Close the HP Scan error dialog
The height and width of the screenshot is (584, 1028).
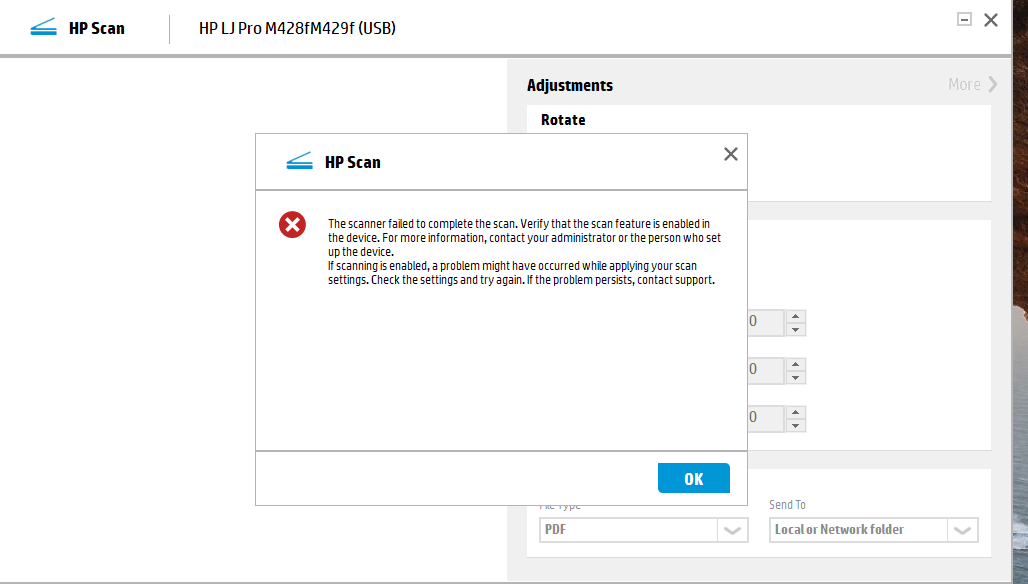pyautogui.click(x=730, y=154)
